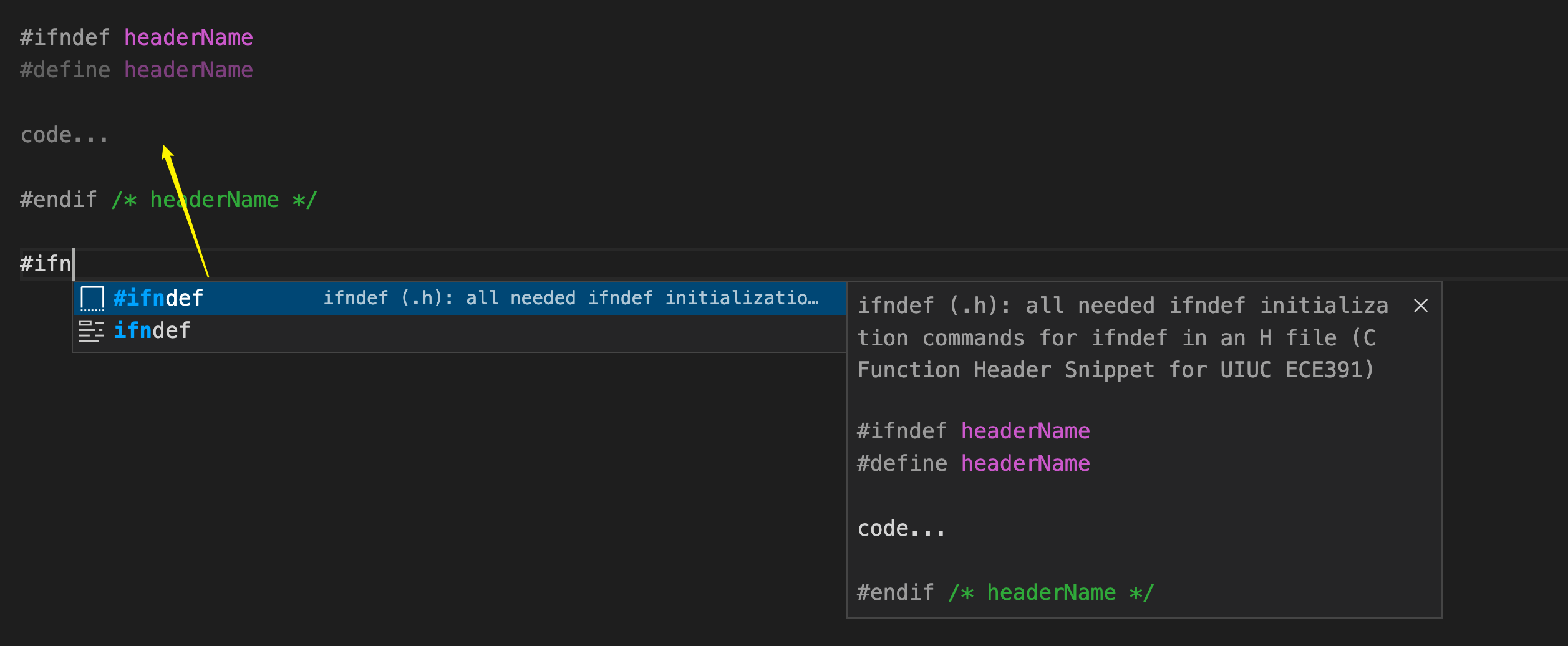Click '#endif /* headerName */' in details preview
Viewport: 1568px width, 646px height.
coord(1006,592)
